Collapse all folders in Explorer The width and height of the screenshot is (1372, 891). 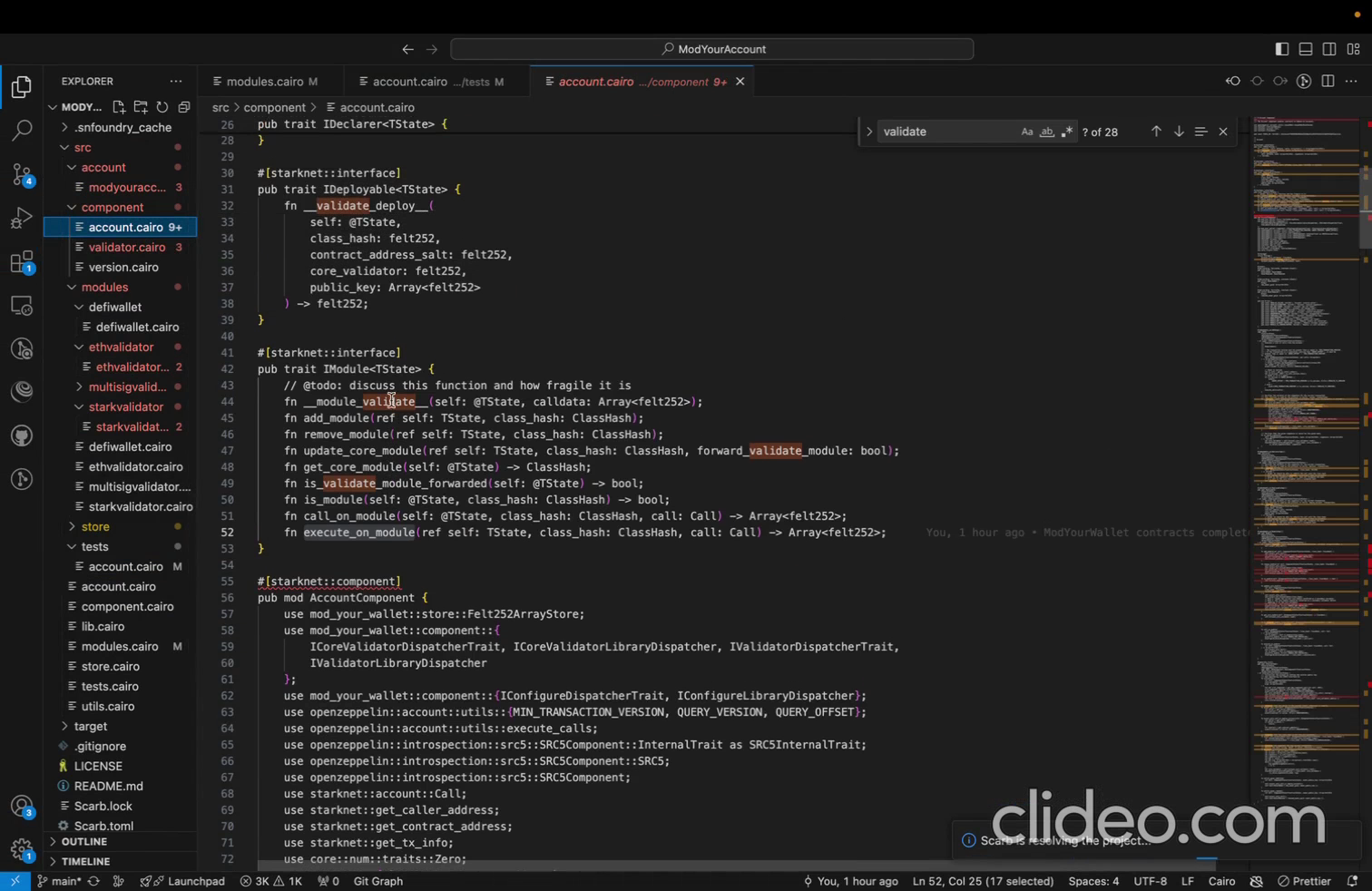(184, 107)
